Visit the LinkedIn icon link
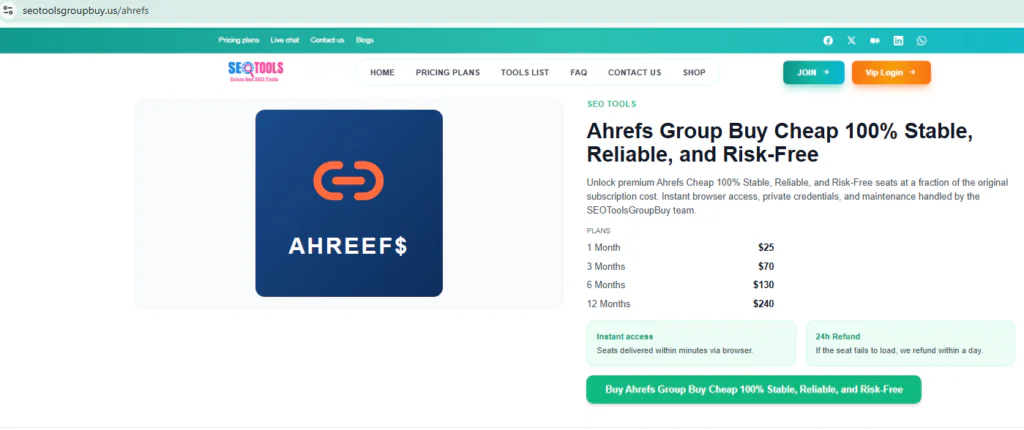This screenshot has width=1024, height=430. [x=898, y=40]
